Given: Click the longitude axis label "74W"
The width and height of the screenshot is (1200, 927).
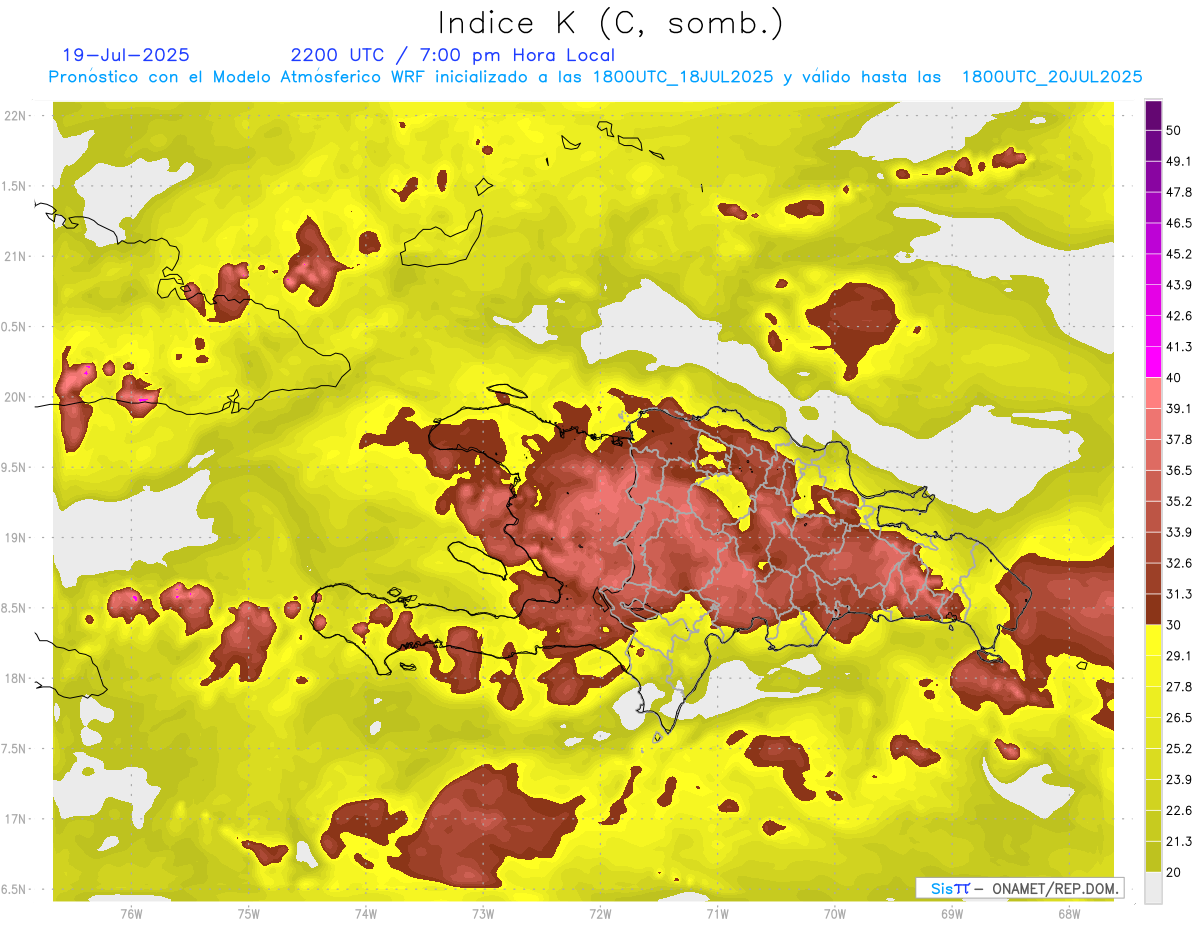Looking at the screenshot, I should point(366,914).
